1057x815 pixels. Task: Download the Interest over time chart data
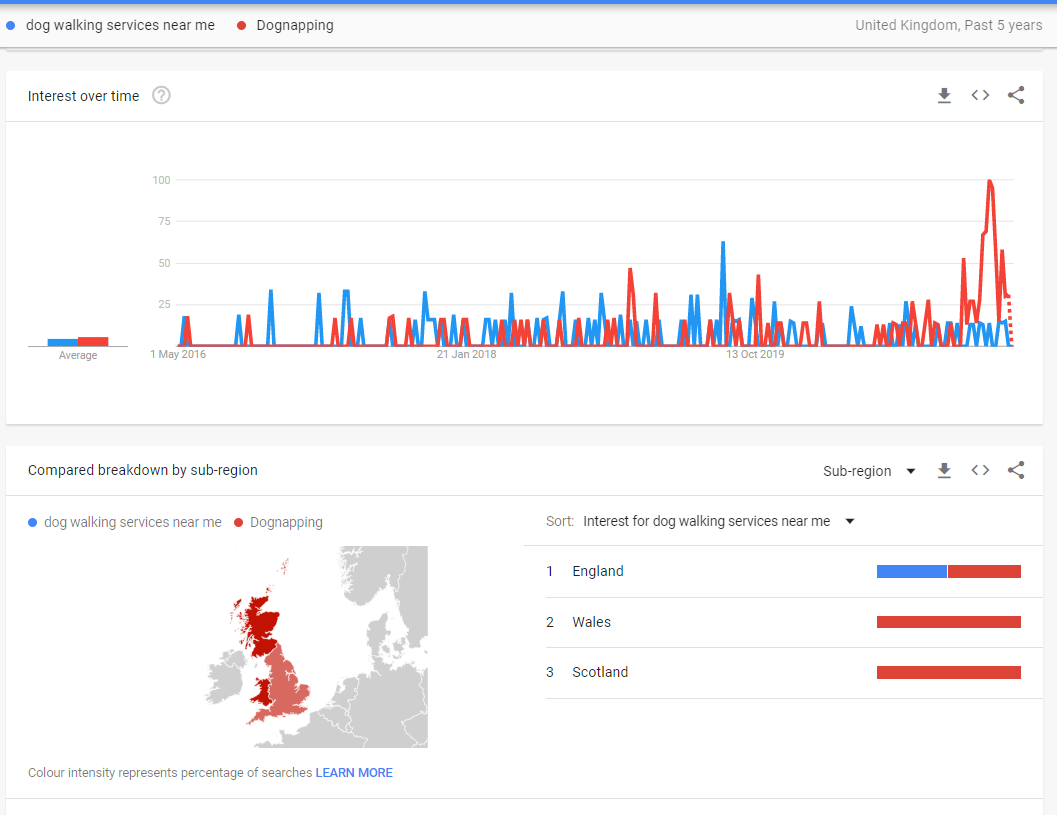[944, 96]
